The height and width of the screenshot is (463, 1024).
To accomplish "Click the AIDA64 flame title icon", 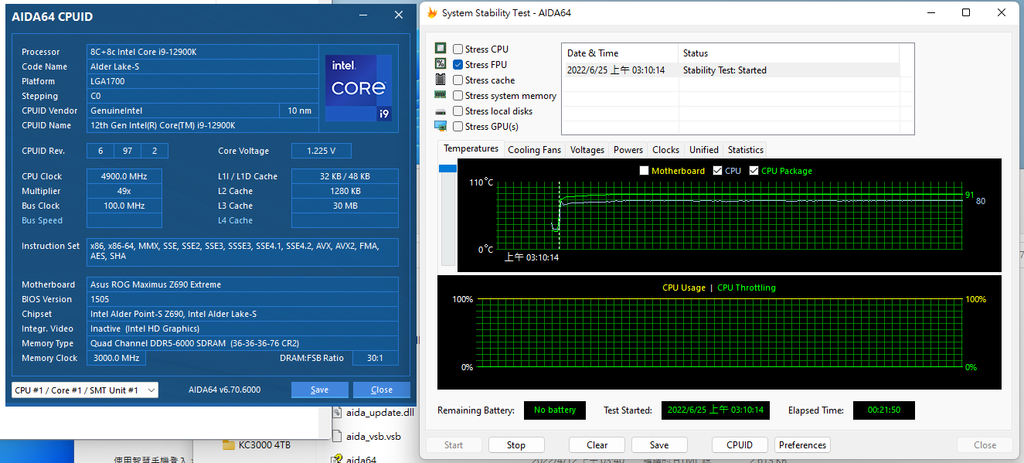I will pos(432,12).
